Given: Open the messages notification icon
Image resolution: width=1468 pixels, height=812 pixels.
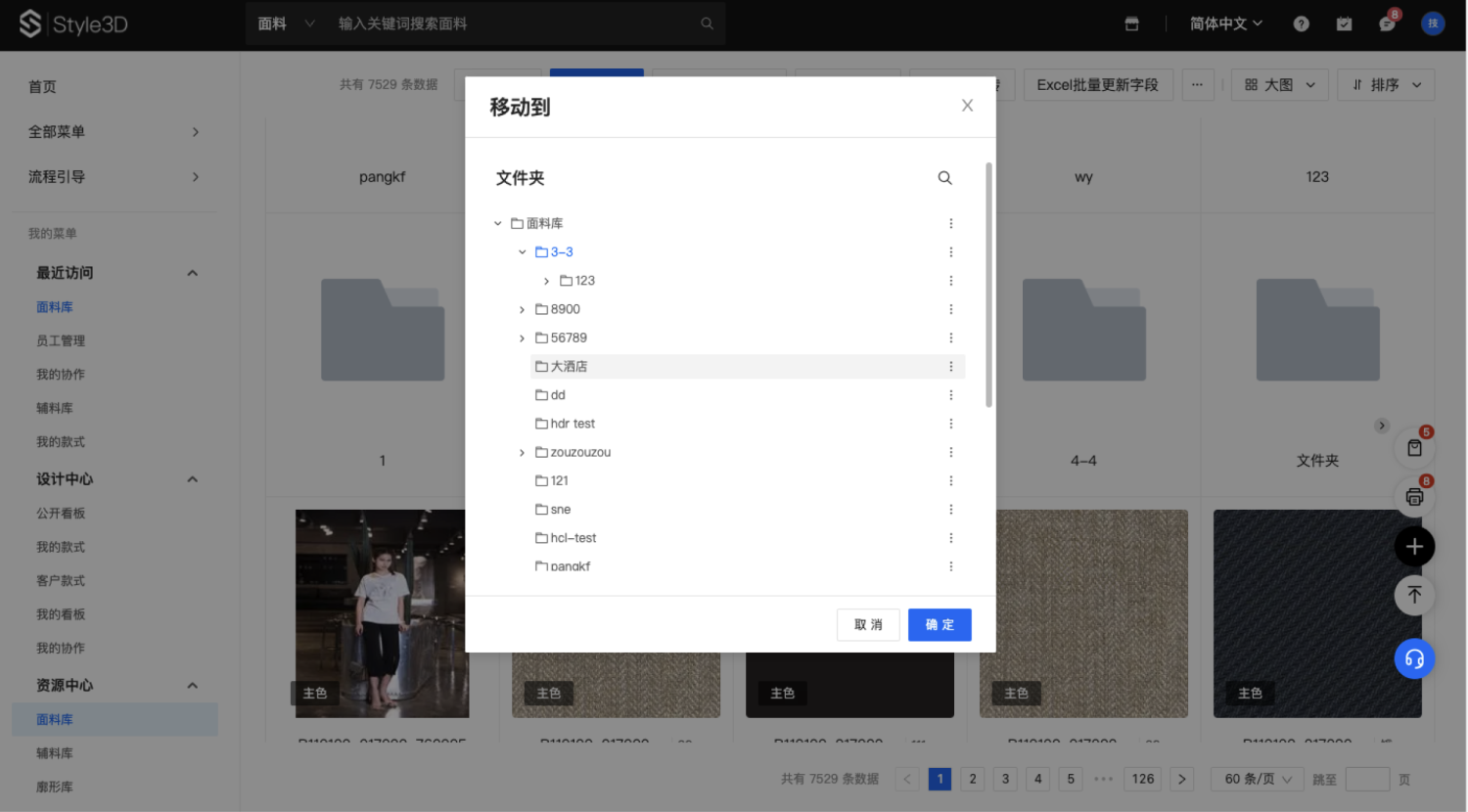Looking at the screenshot, I should (x=1387, y=24).
